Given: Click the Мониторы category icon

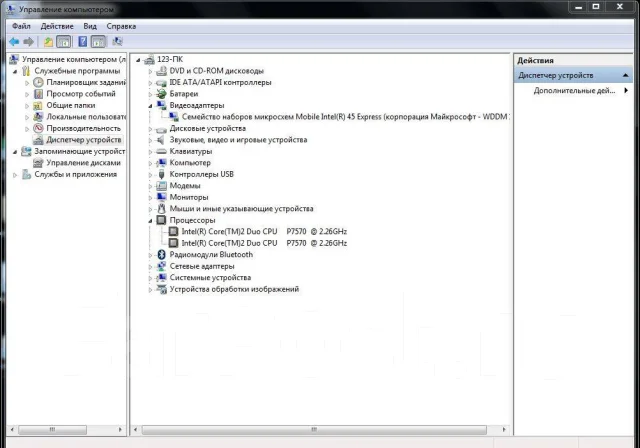Looking at the screenshot, I should pos(162,197).
